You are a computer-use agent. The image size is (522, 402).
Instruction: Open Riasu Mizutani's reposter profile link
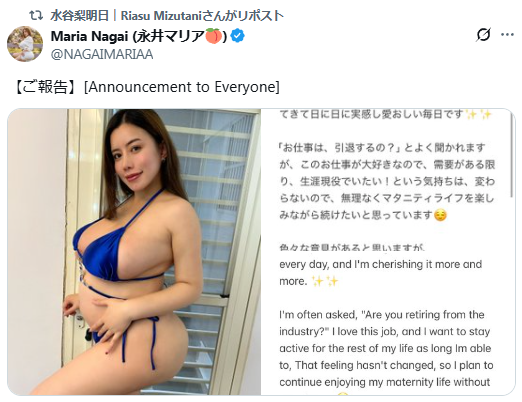(x=167, y=16)
